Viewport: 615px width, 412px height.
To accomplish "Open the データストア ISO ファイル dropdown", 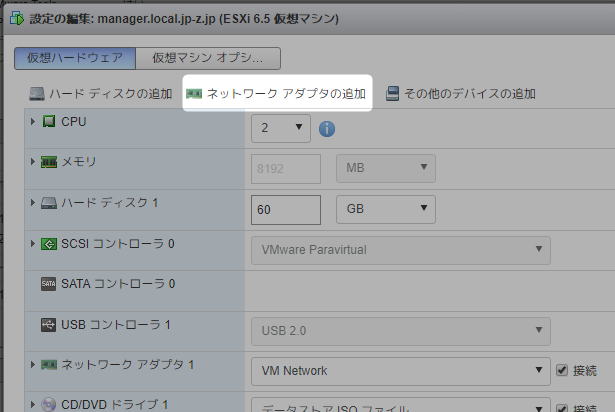I will tap(401, 405).
